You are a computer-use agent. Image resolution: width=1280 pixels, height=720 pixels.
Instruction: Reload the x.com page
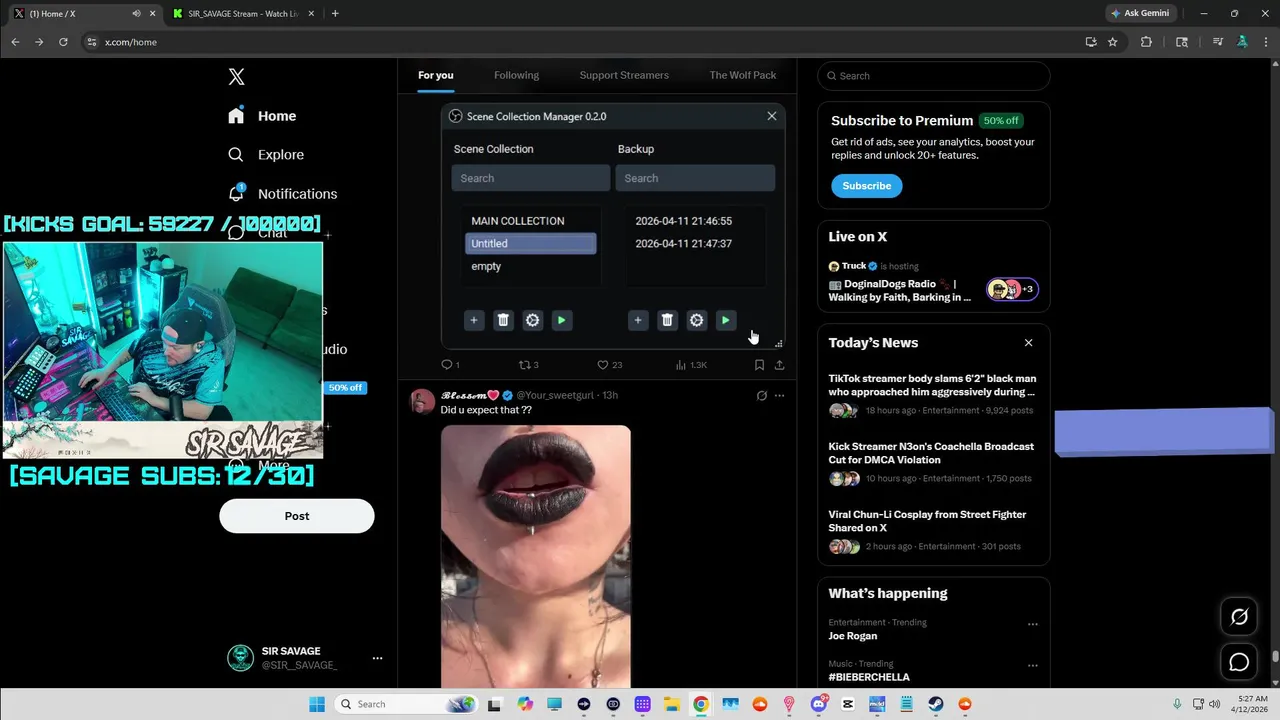(63, 42)
